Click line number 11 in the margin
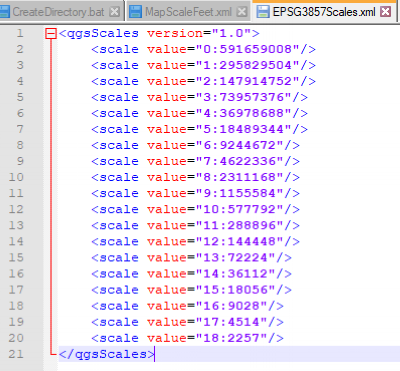This screenshot has width=400, height=371. tap(16, 193)
